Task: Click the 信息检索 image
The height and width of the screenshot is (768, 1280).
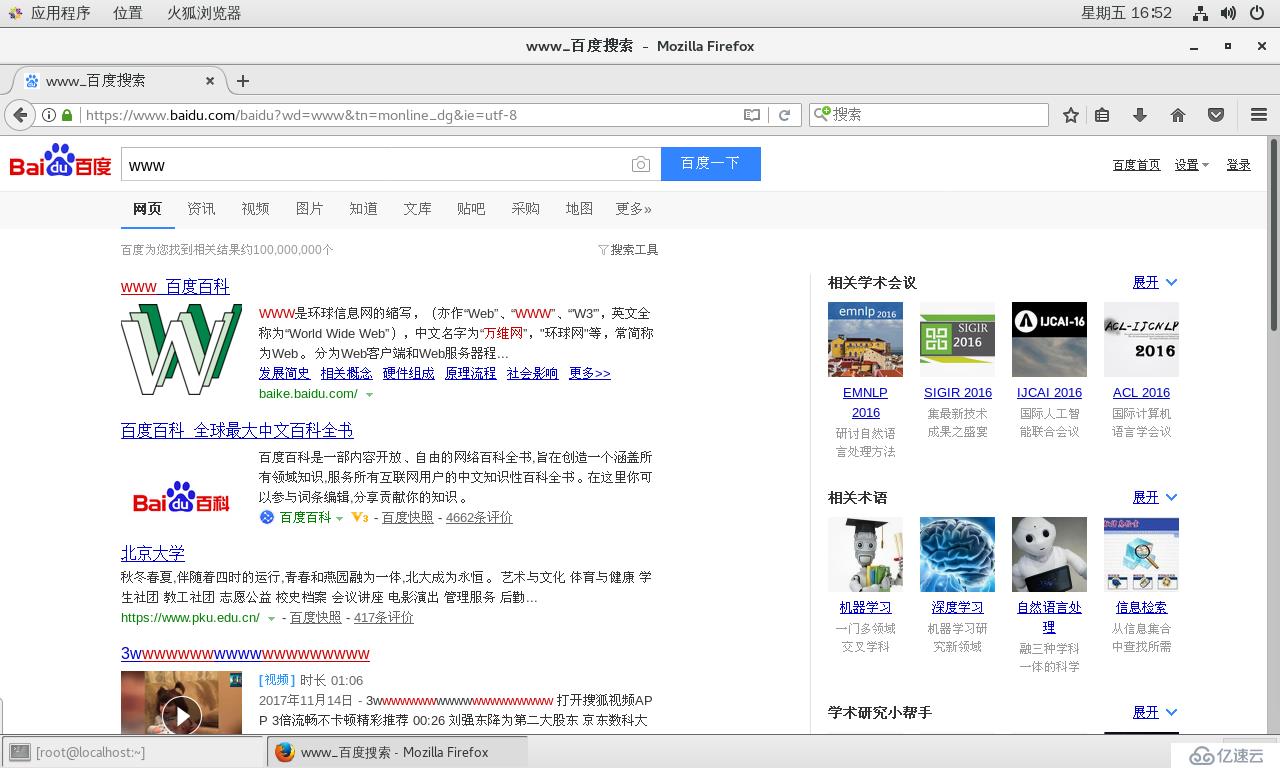Action: [x=1141, y=555]
